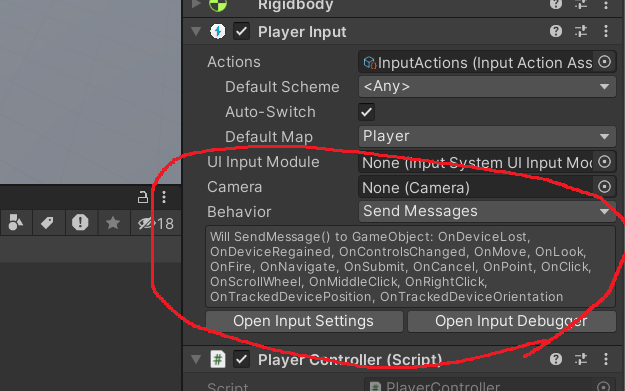Click the Camera label
Viewport: 625px width, 391px height.
pos(235,187)
